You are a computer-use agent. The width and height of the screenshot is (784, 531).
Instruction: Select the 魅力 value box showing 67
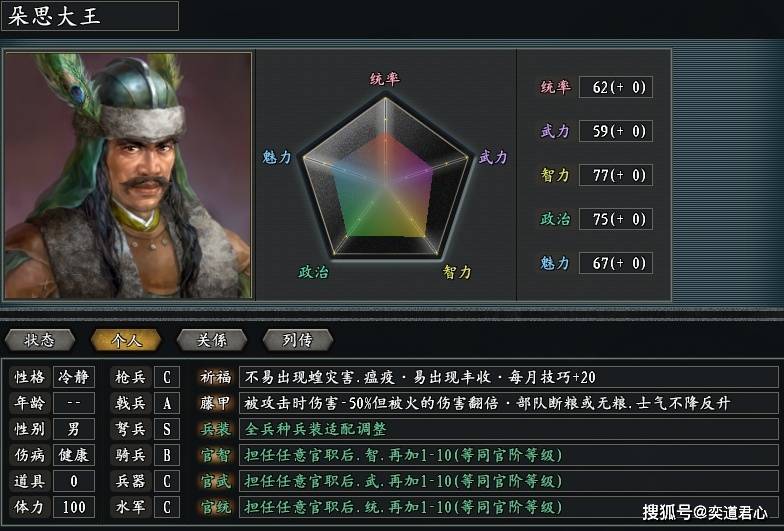[x=616, y=263]
